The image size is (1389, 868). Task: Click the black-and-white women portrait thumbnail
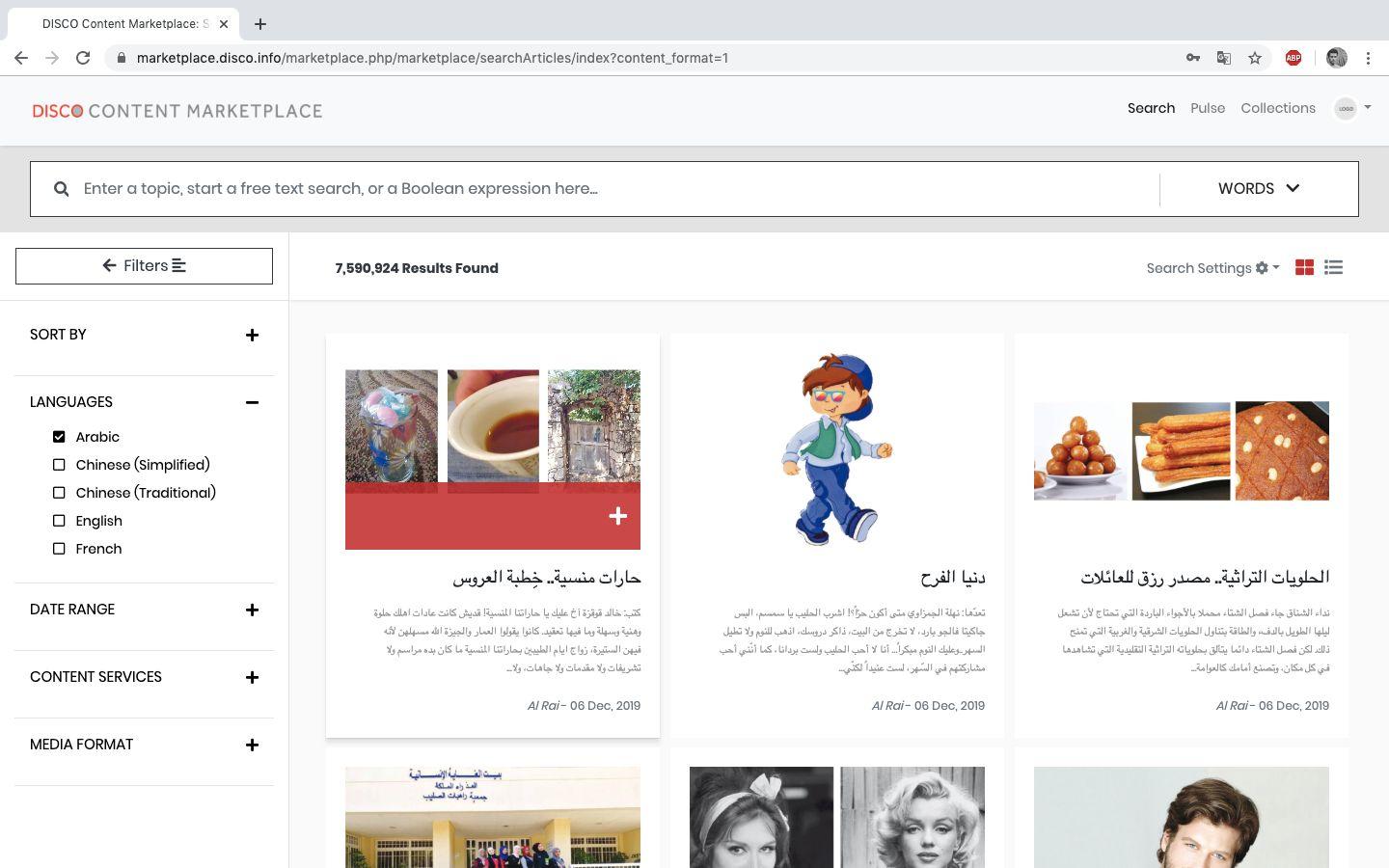tap(837, 817)
